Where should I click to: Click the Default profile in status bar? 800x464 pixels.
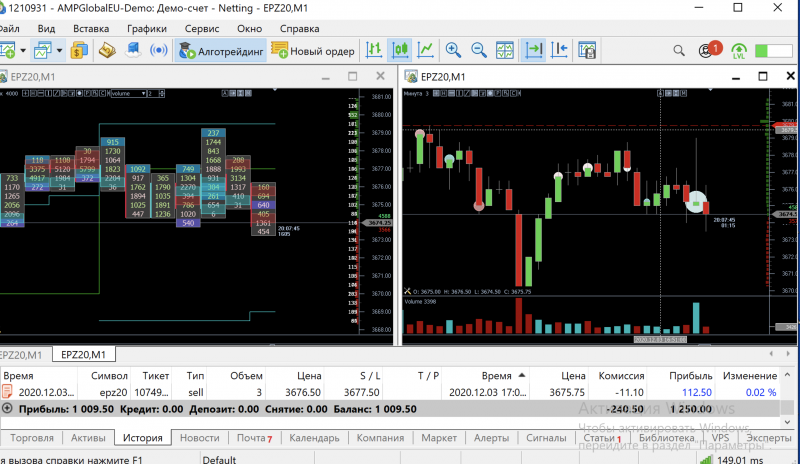219,459
